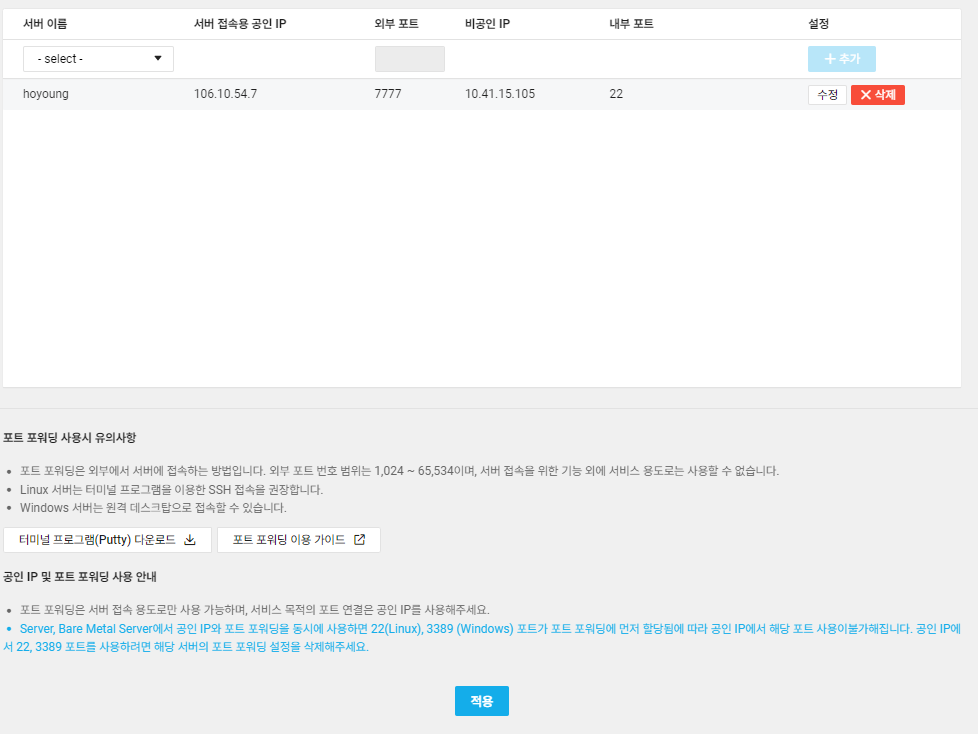This screenshot has width=978, height=734.
Task: Click the 추가 add button
Action: coord(841,59)
